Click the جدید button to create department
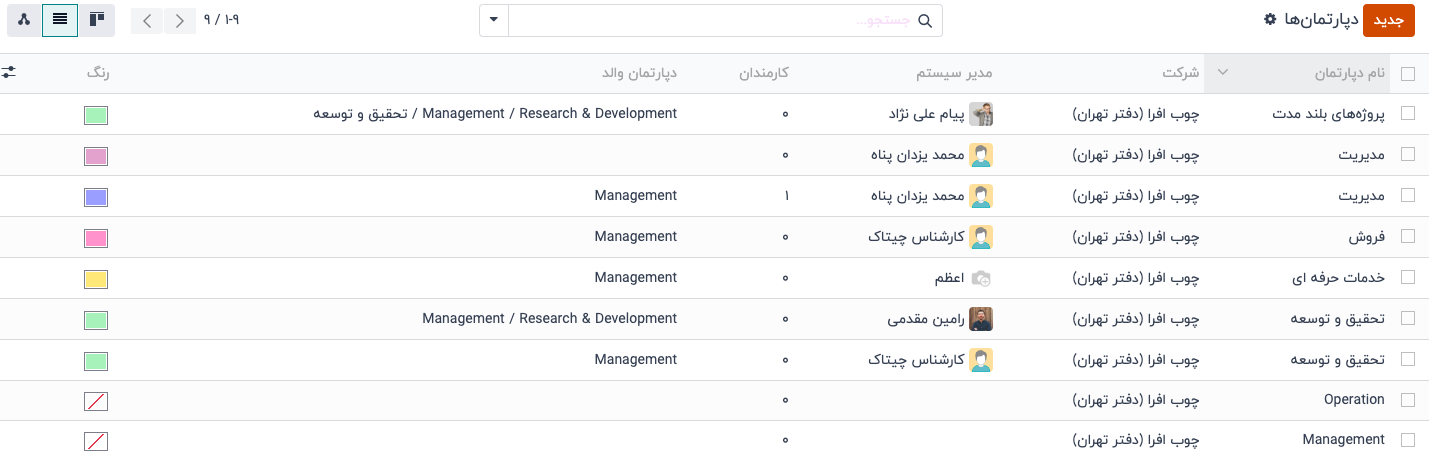 point(1390,20)
